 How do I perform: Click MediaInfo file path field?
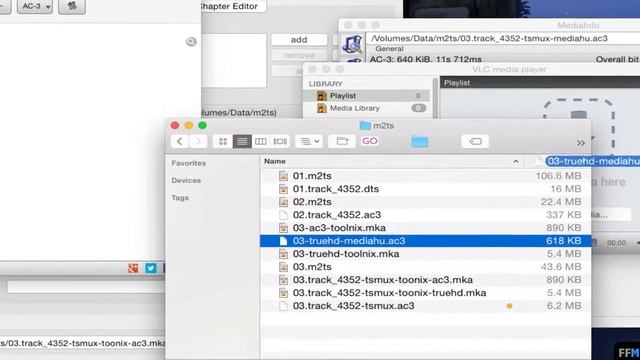503,38
